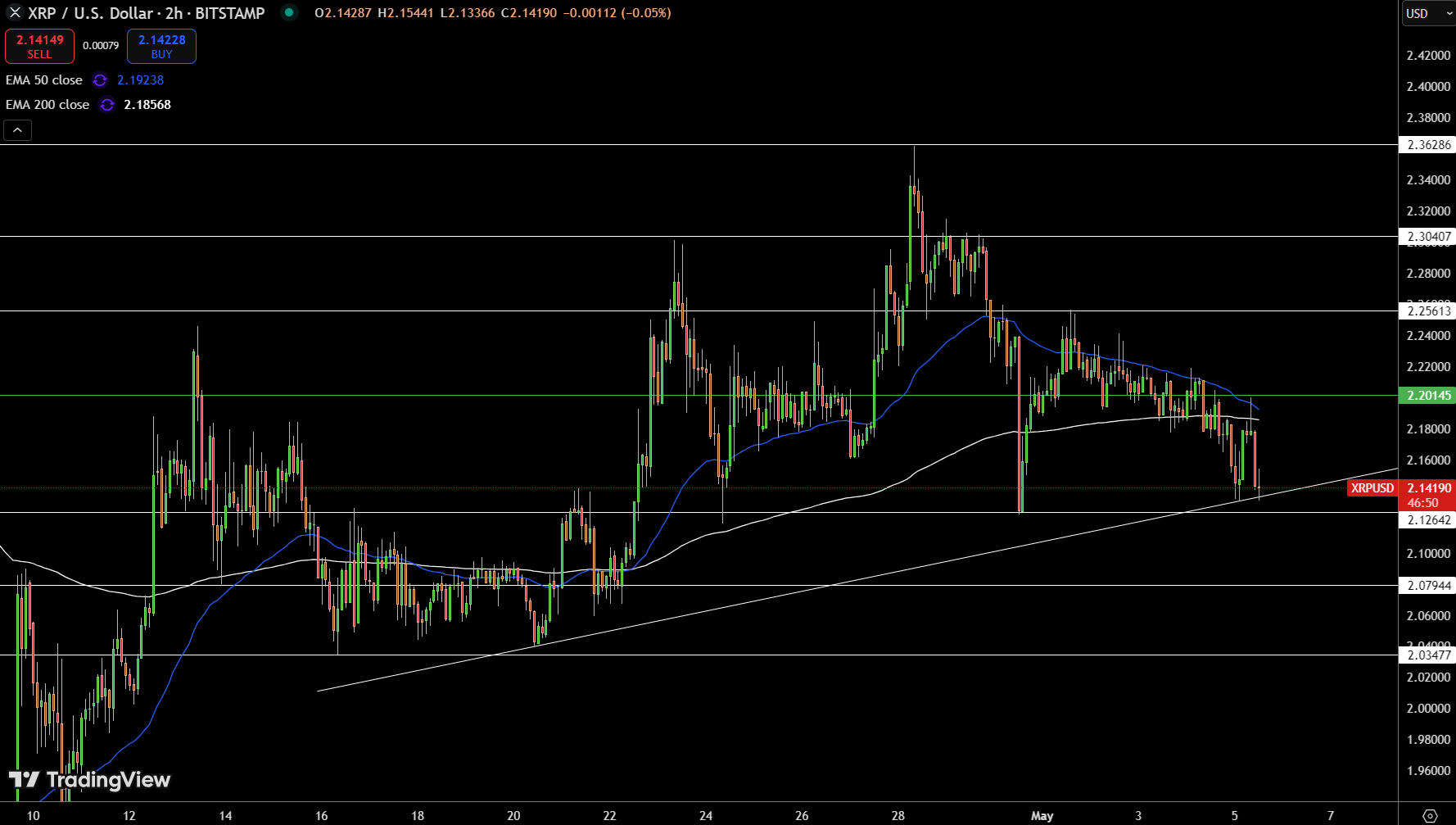Click the X icon beside XRP title
1456x825 pixels.
[15, 13]
